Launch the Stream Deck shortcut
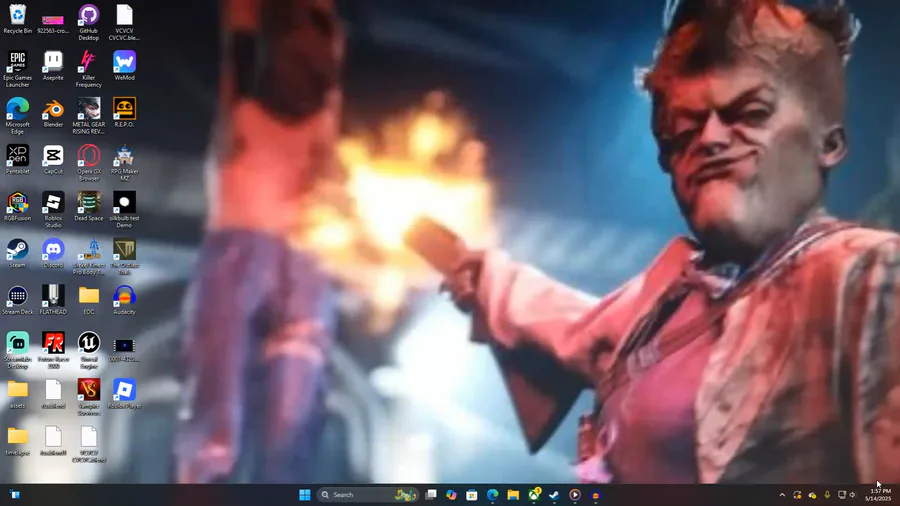Screen dimensions: 900x506 coord(17,300)
